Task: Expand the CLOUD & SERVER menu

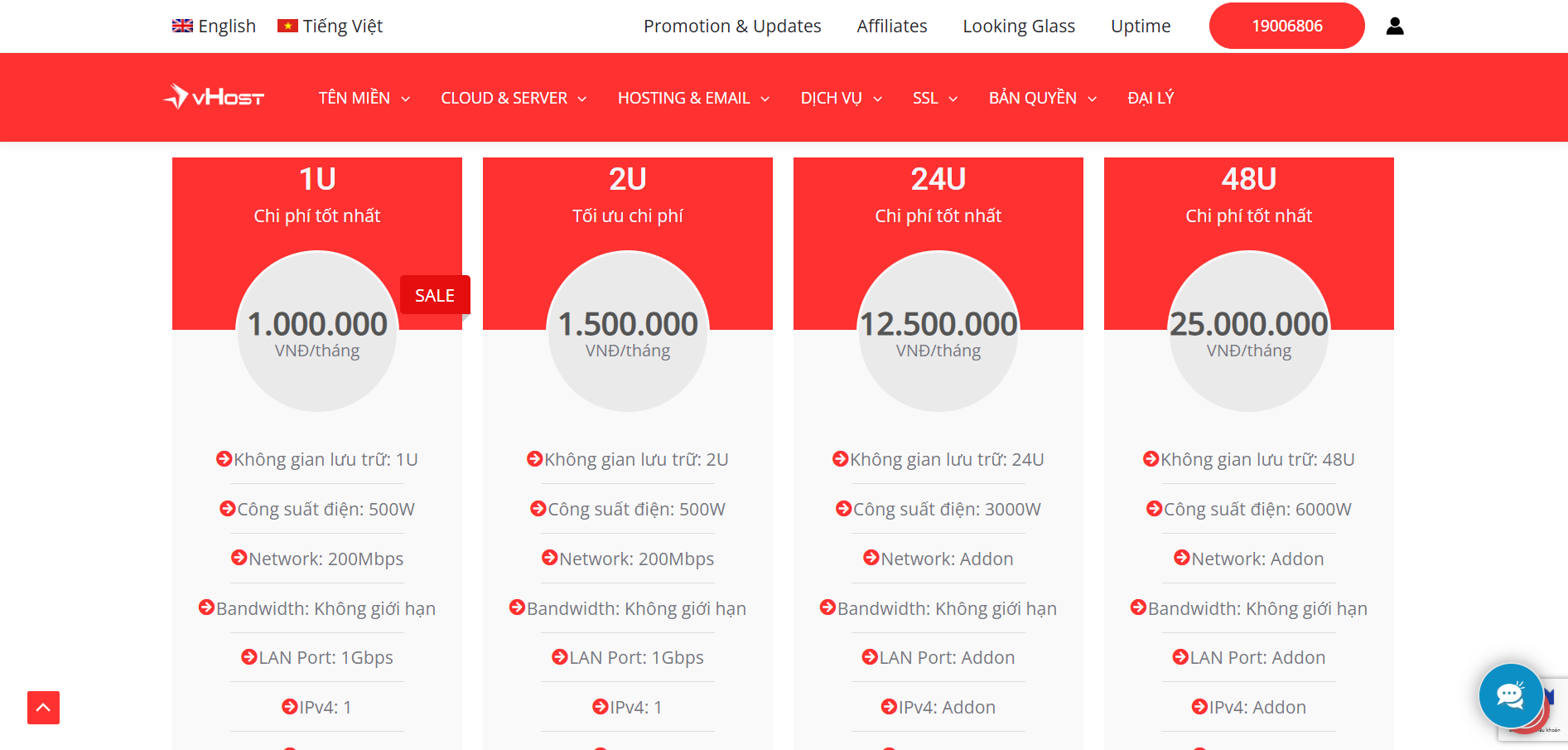Action: (x=514, y=98)
